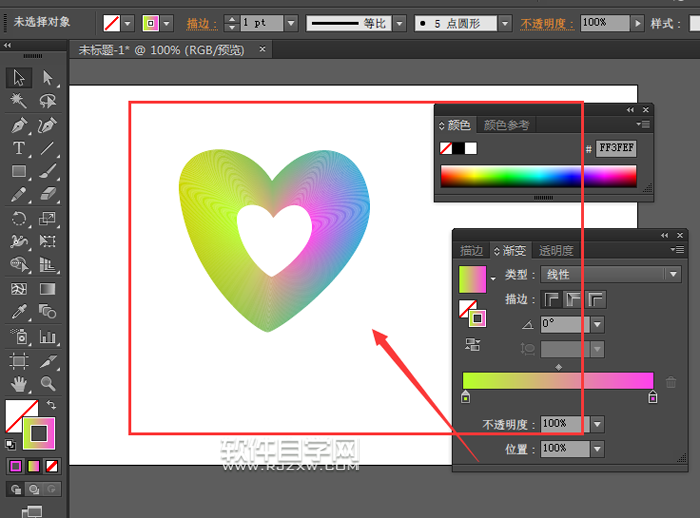The height and width of the screenshot is (518, 700).
Task: Click the 不透明度 link in control bar
Action: click(547, 23)
